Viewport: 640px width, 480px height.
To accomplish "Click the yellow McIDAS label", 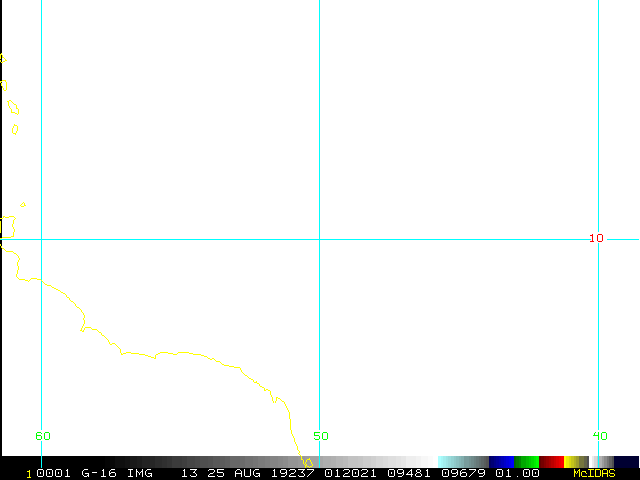I will [x=594, y=473].
